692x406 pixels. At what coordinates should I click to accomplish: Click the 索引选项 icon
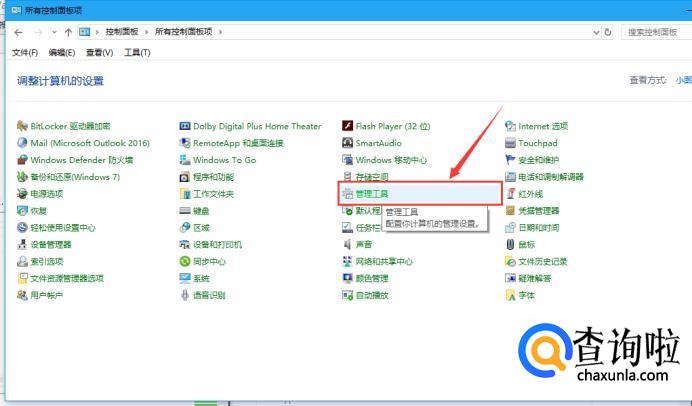pyautogui.click(x=22, y=261)
